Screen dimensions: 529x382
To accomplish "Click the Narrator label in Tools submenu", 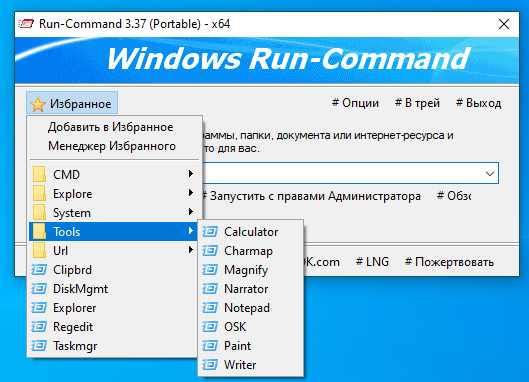I will tap(246, 289).
